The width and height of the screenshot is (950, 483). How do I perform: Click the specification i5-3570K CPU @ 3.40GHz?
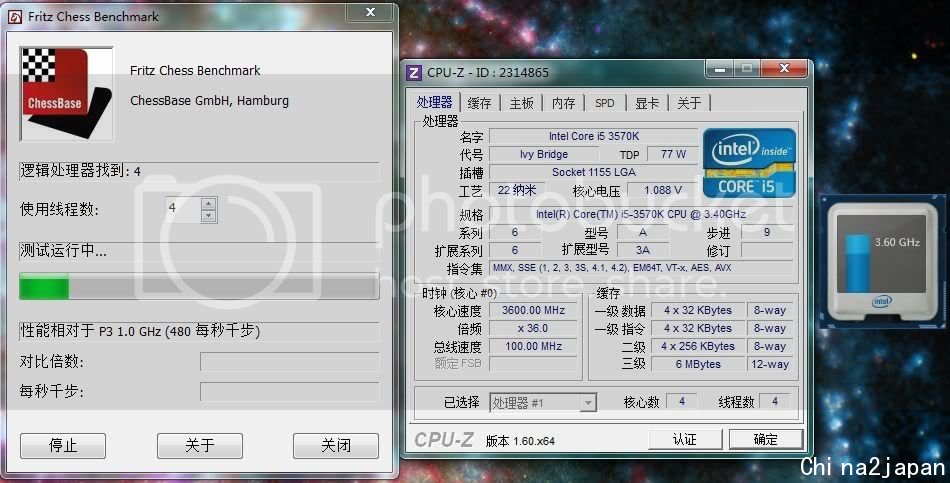click(x=641, y=214)
